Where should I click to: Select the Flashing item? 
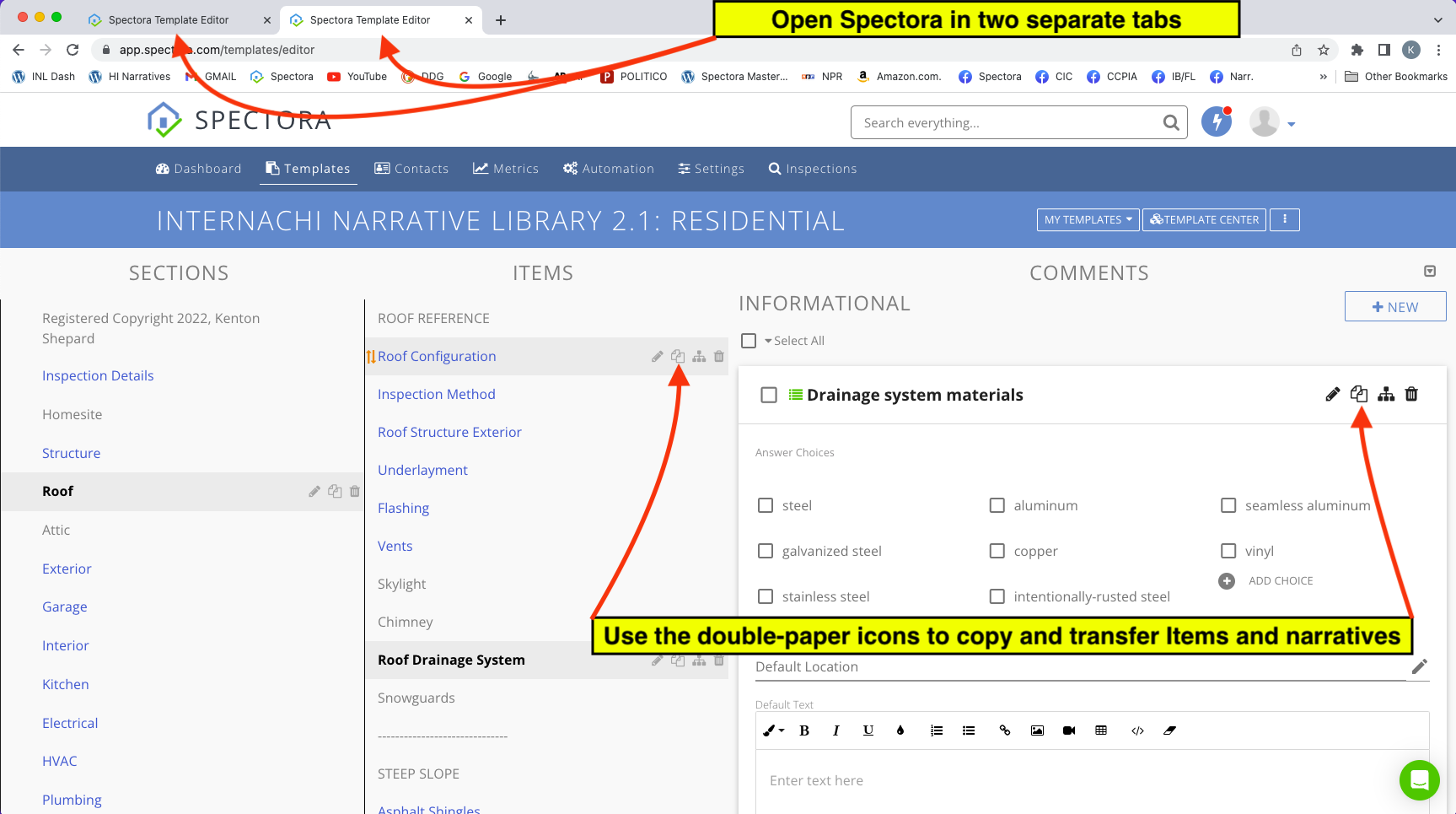(403, 508)
